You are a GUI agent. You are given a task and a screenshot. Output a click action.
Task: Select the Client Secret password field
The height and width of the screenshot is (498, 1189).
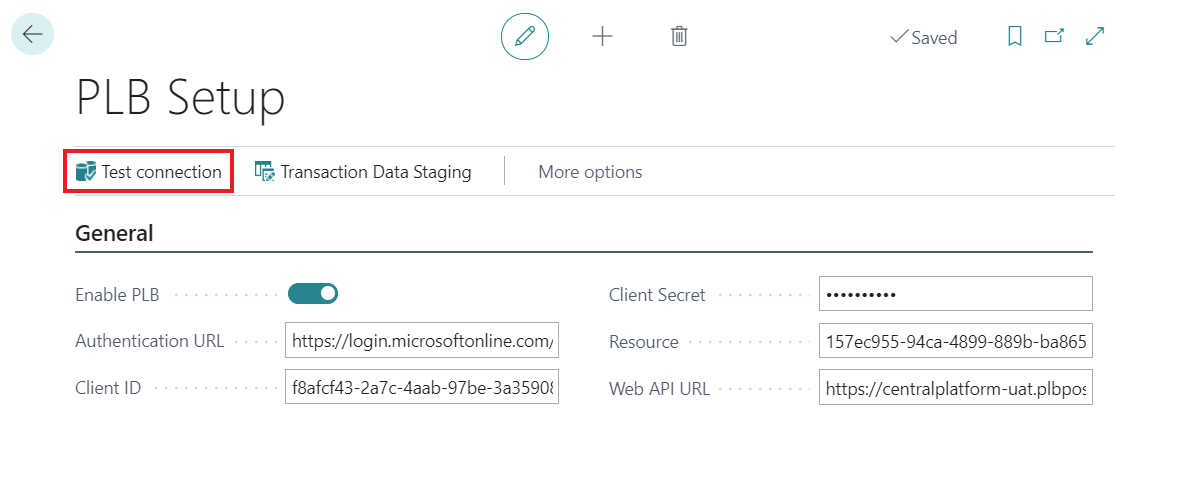(955, 294)
